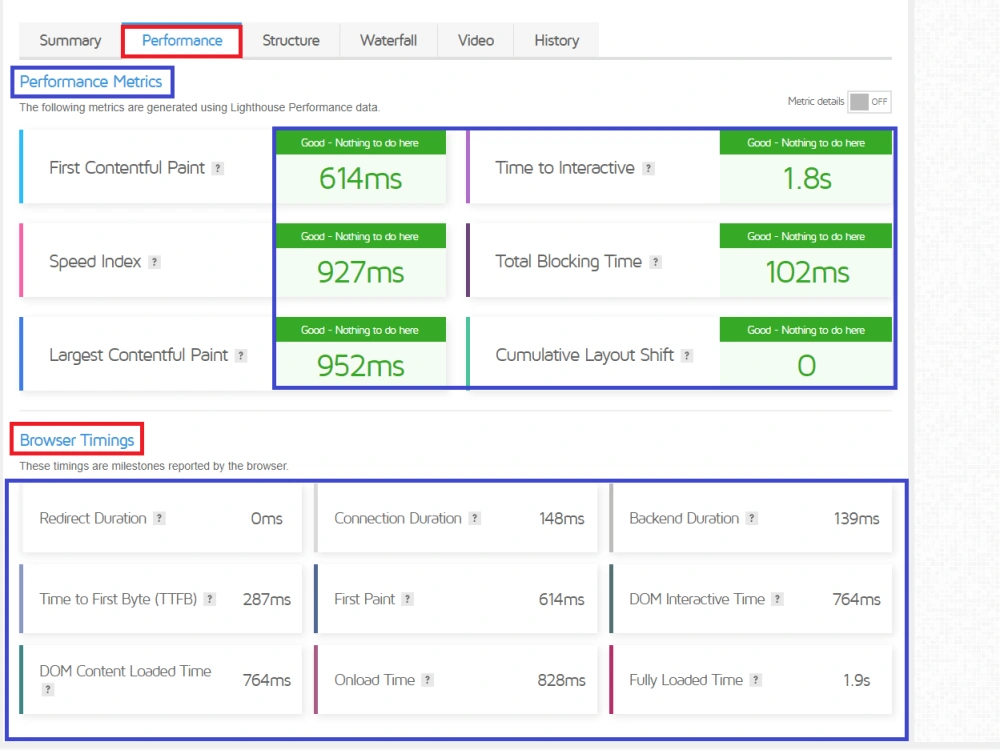This screenshot has width=1000, height=750.
Task: Click the 764ms DOM Content Loaded value
Action: coord(267,681)
